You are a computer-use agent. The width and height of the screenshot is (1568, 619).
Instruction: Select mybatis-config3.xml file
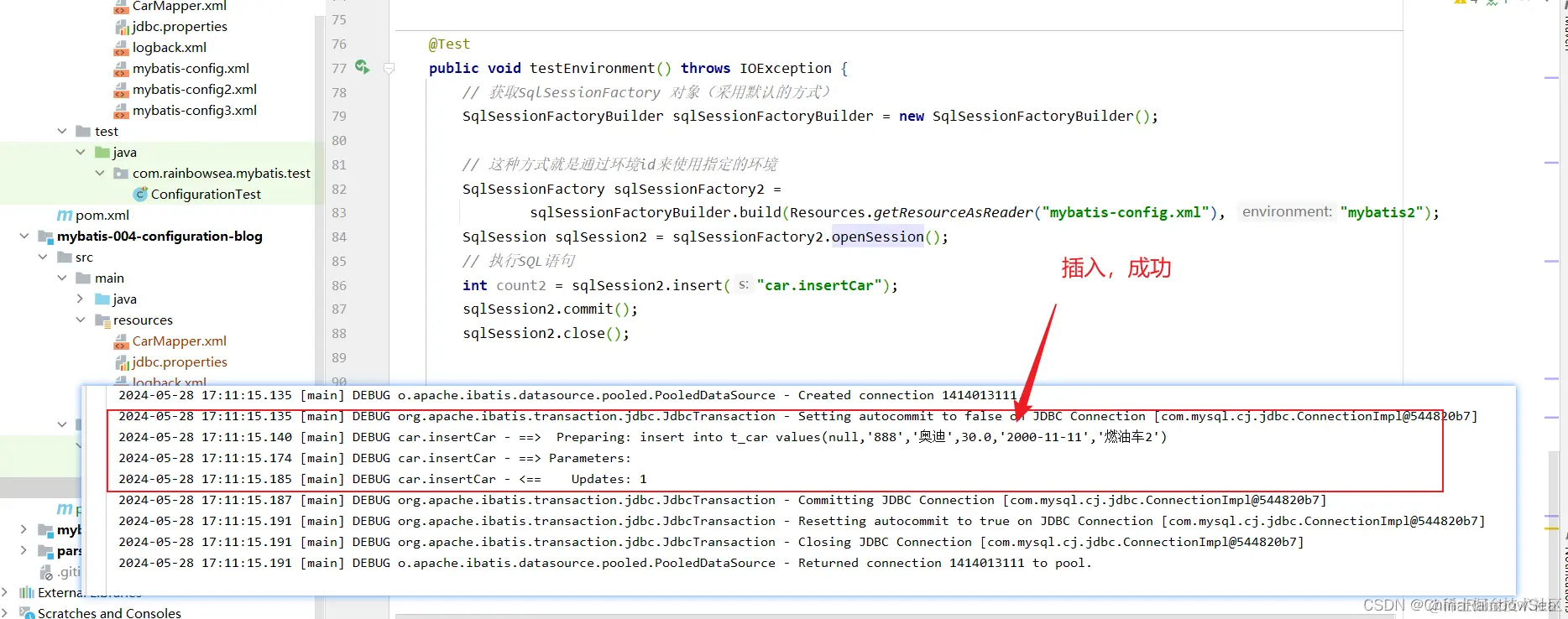coord(194,110)
